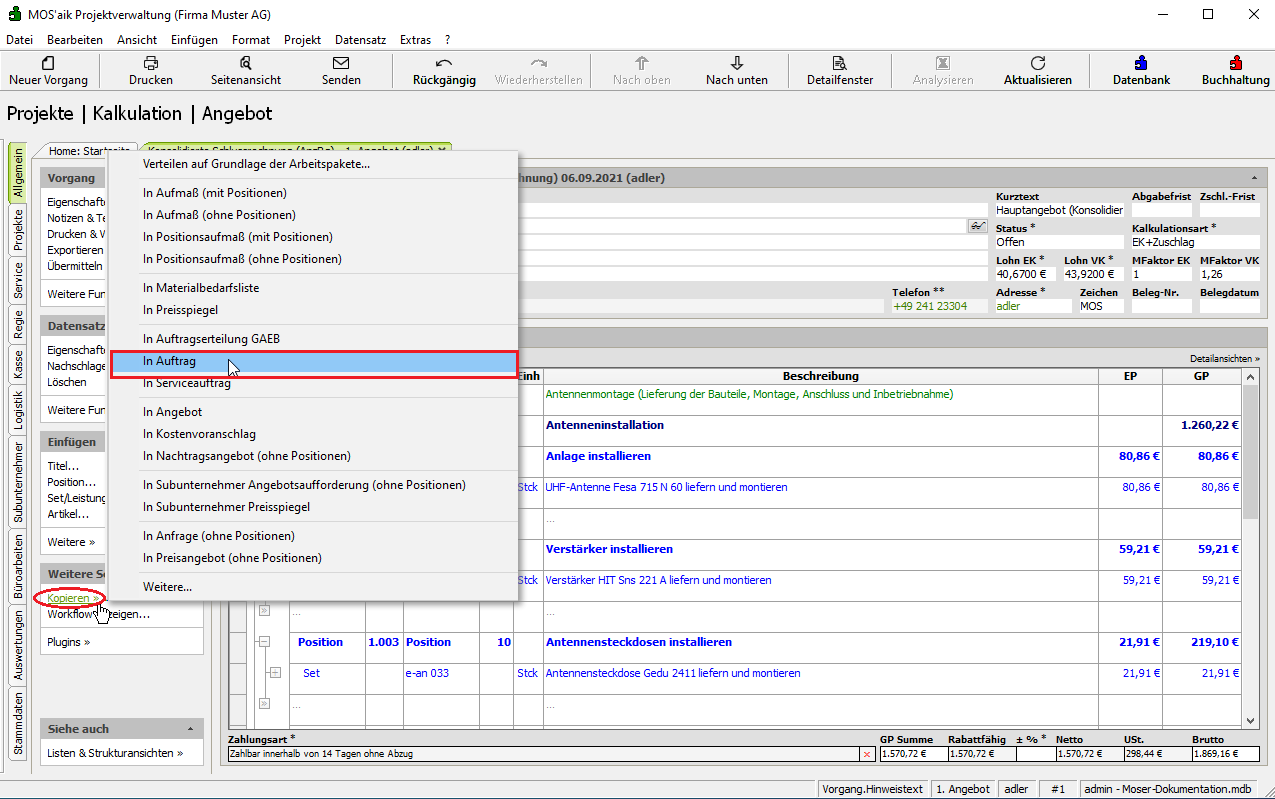Open the Datenbank toolbar icon
Screen dimensions: 1275x799
(1141, 63)
